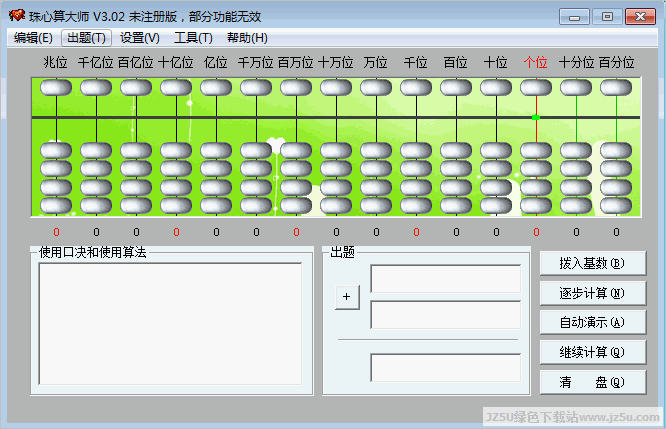Click the 百分位 column label
Screen dimensions: 666x429
pos(616,63)
